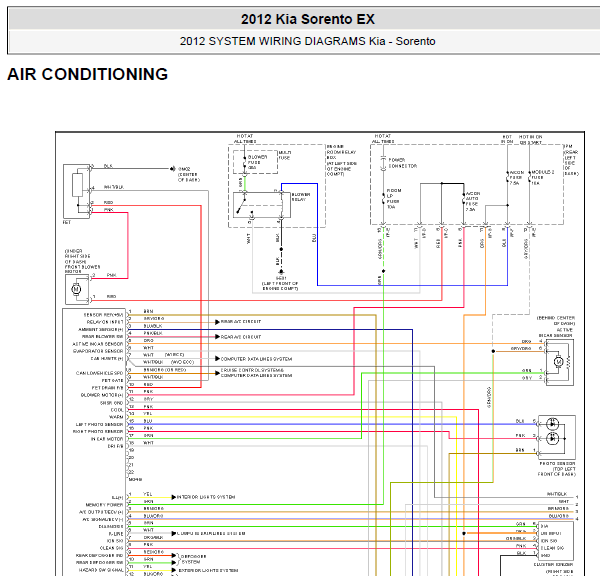Image resolution: width=600 pixels, height=576 pixels.
Task: Click the FET resistor component box
Action: [77, 185]
